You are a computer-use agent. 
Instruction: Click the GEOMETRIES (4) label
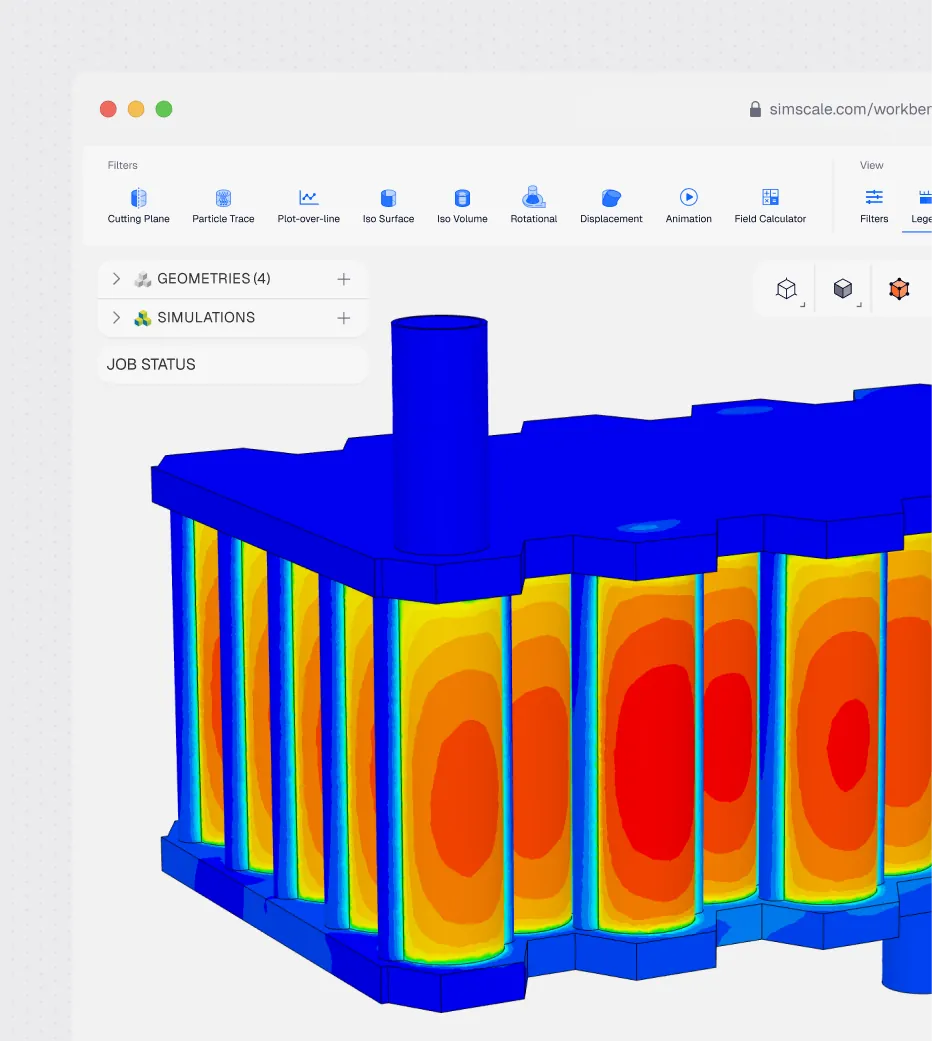coord(214,279)
